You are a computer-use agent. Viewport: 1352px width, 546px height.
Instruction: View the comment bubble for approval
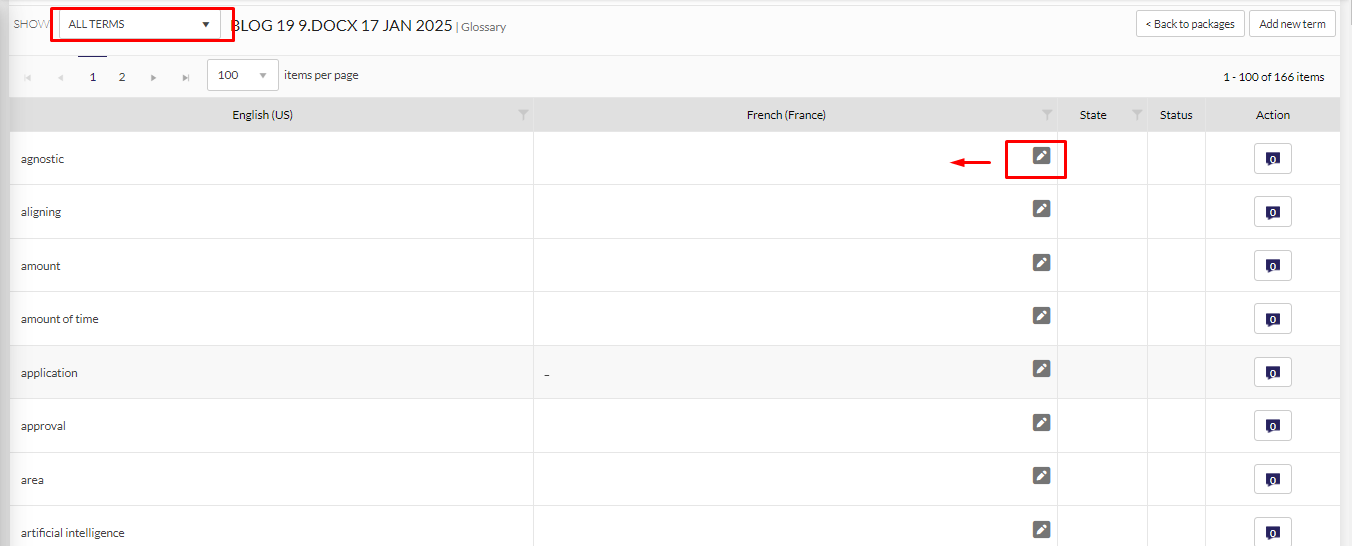click(x=1272, y=426)
